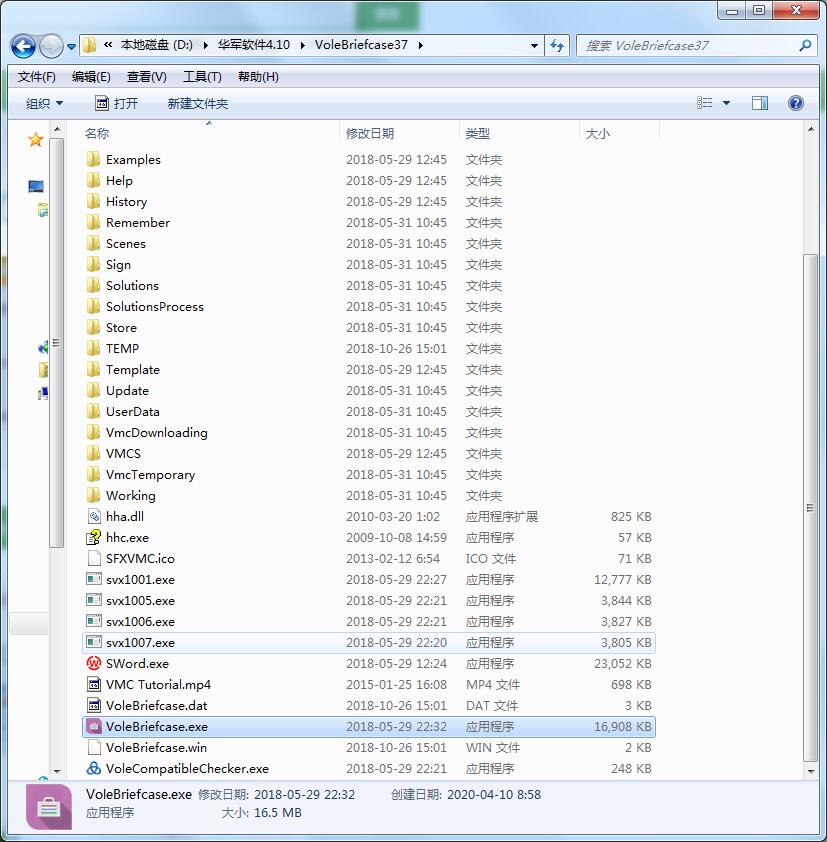Image resolution: width=827 pixels, height=842 pixels.
Task: Select the VoleBriefcase.exe pink icon
Action: [x=93, y=726]
